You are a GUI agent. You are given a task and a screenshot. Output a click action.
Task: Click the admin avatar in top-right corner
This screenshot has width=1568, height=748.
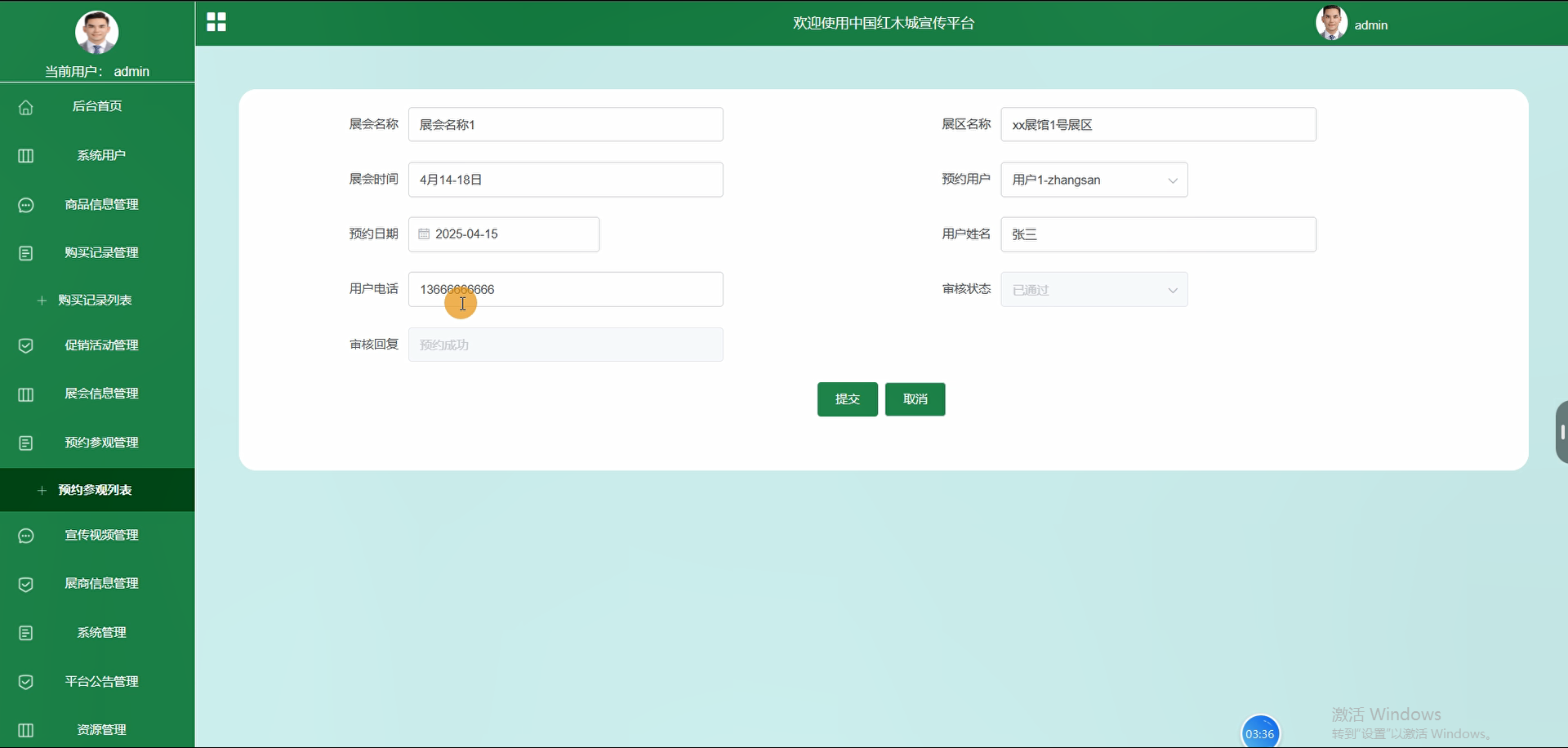(x=1332, y=23)
